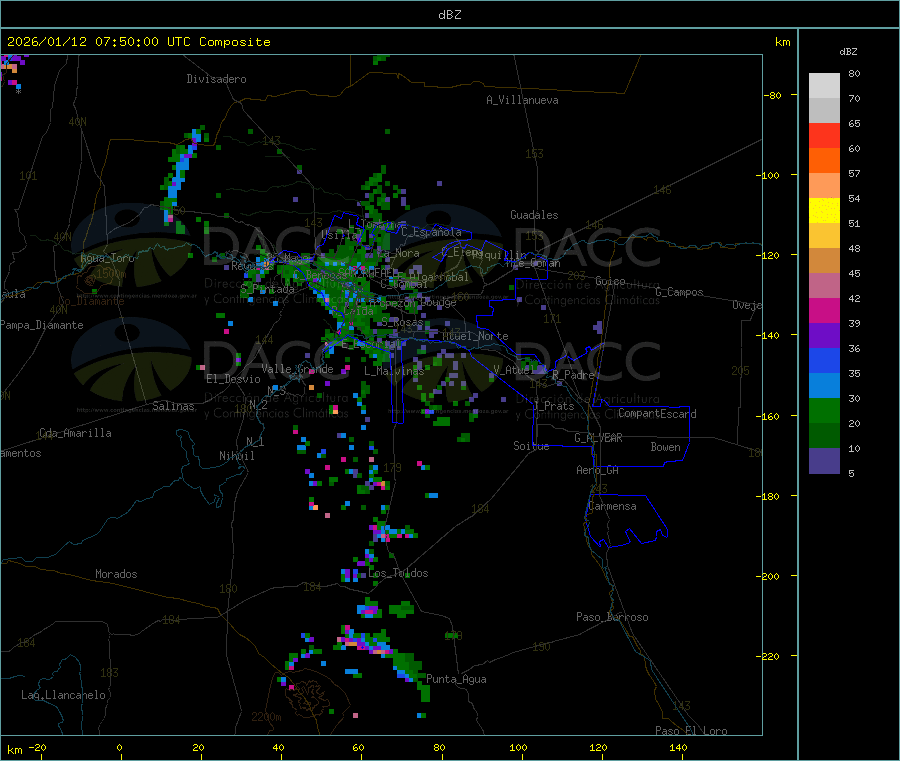
Task: Select the CompantEscard label
Action: (x=657, y=414)
